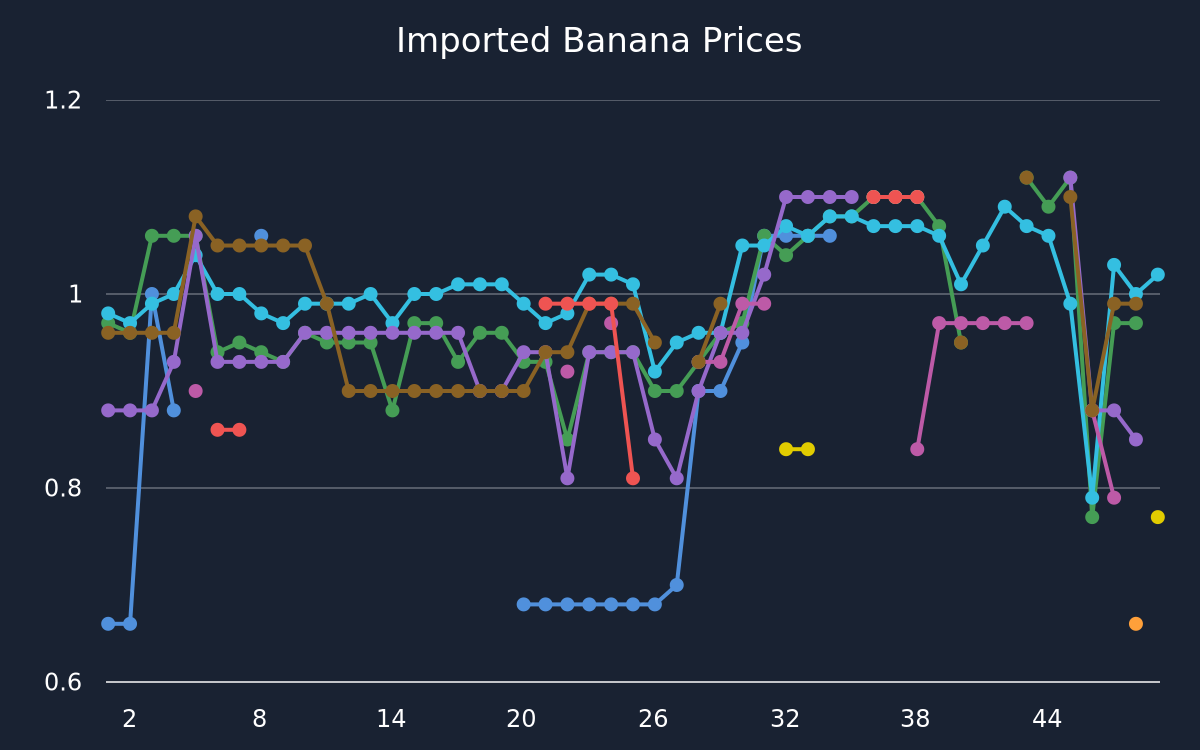Image resolution: width=1200 pixels, height=750 pixels.
Task: Click the x-axis tick label 2
Action: (130, 719)
